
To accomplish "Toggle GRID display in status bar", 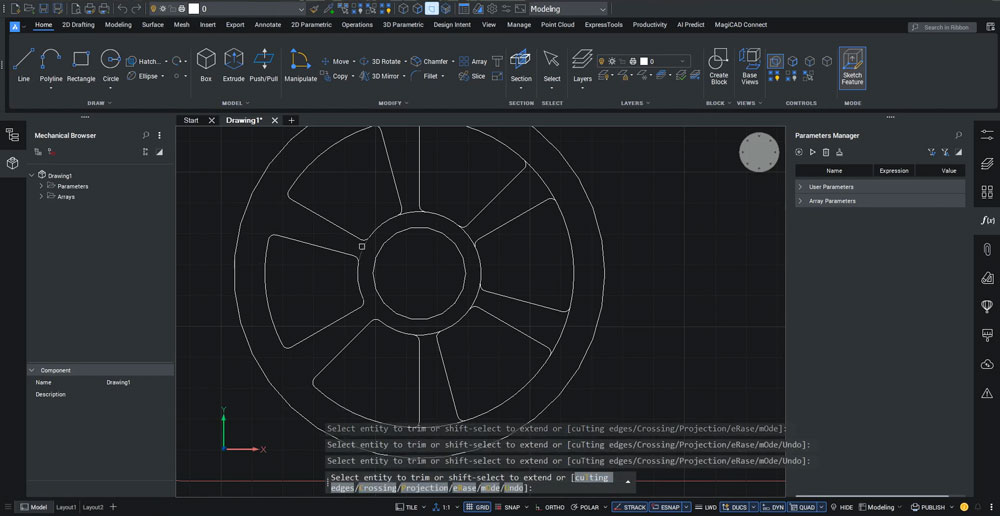I will point(477,507).
